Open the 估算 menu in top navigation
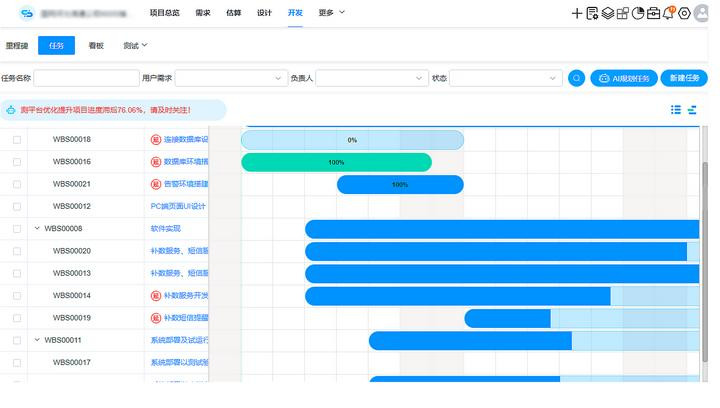720x408 pixels. (x=233, y=13)
